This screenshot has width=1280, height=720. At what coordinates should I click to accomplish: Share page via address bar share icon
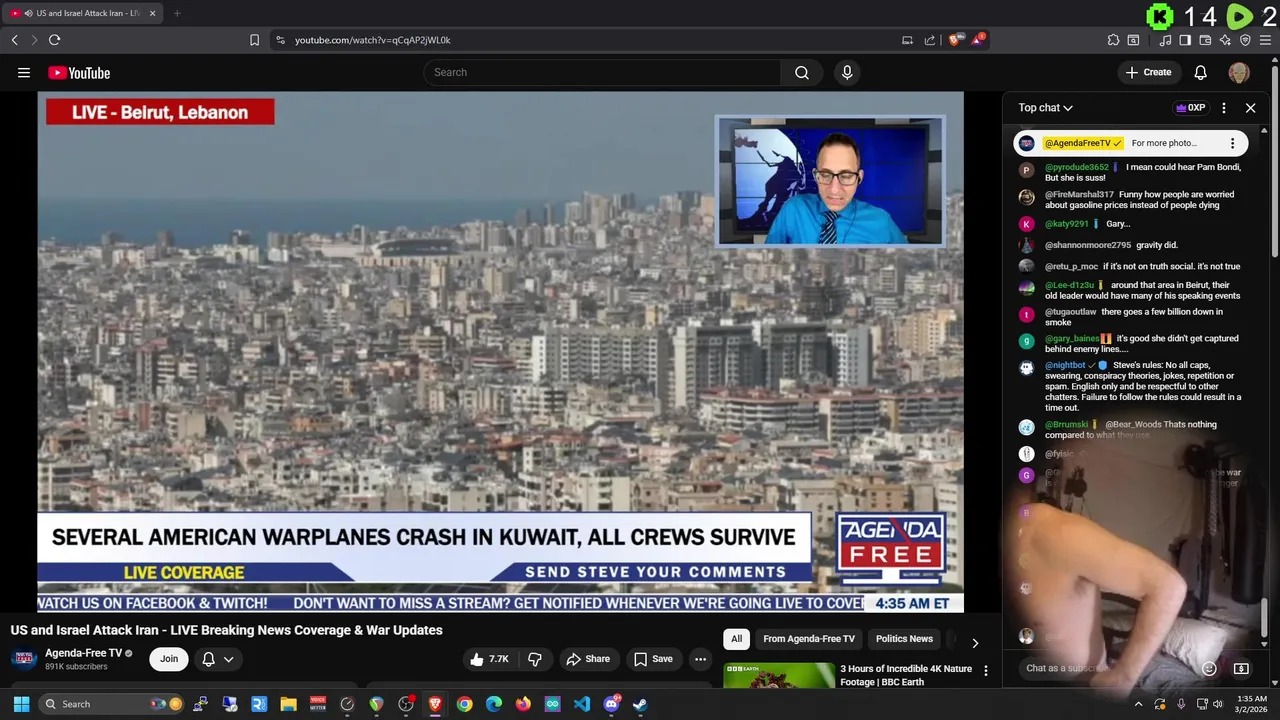930,40
